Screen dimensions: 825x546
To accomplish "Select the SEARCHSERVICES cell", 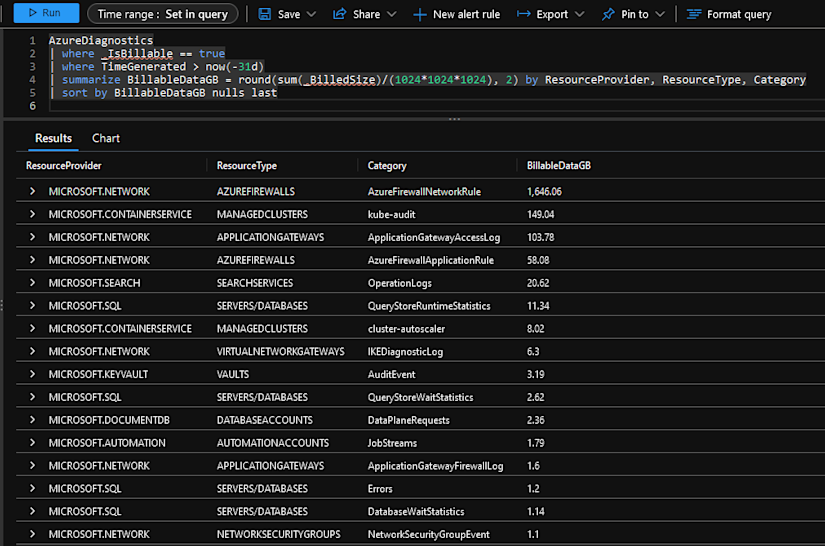I will [x=255, y=283].
